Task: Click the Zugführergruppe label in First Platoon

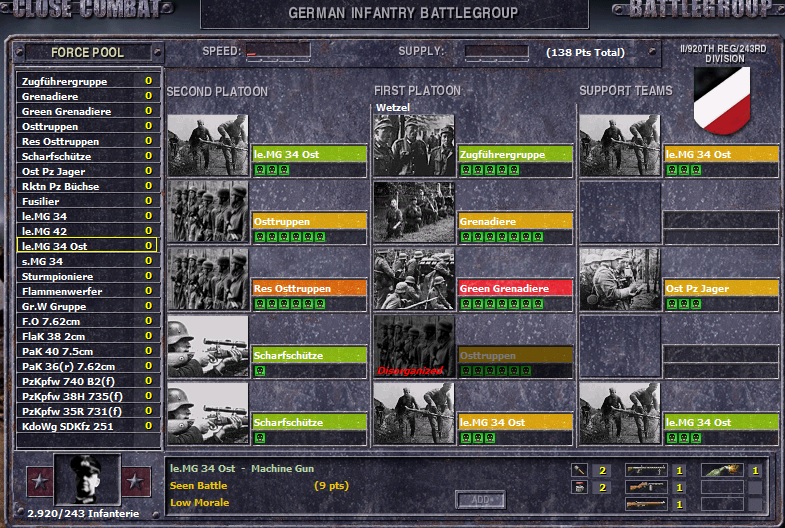Action: tap(515, 154)
